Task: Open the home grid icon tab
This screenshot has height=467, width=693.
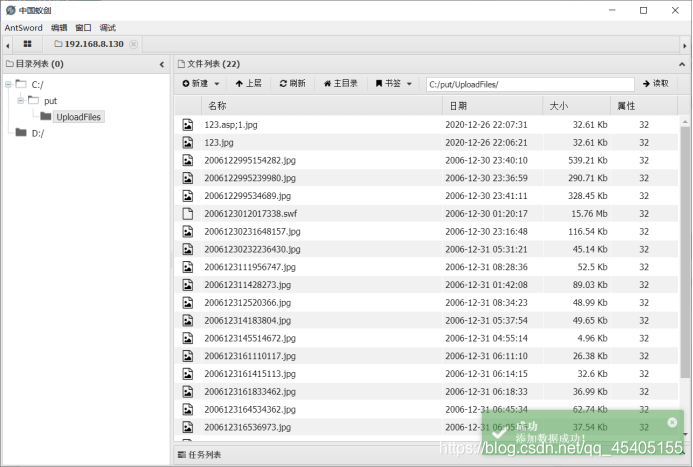Action: pos(27,44)
